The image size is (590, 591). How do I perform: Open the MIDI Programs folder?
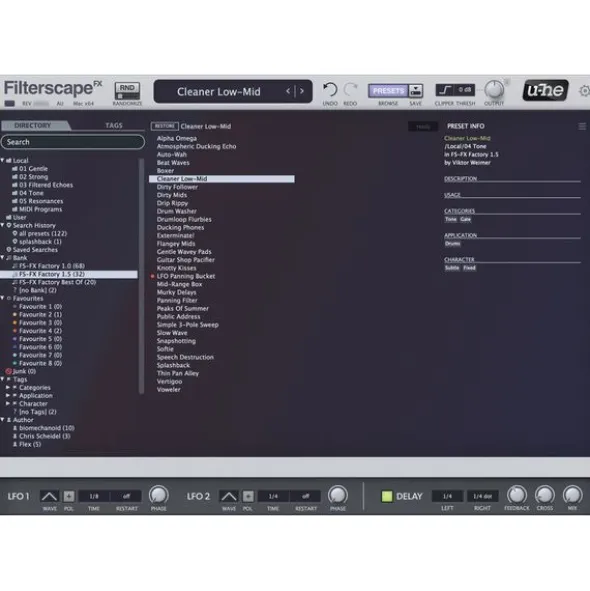point(37,209)
